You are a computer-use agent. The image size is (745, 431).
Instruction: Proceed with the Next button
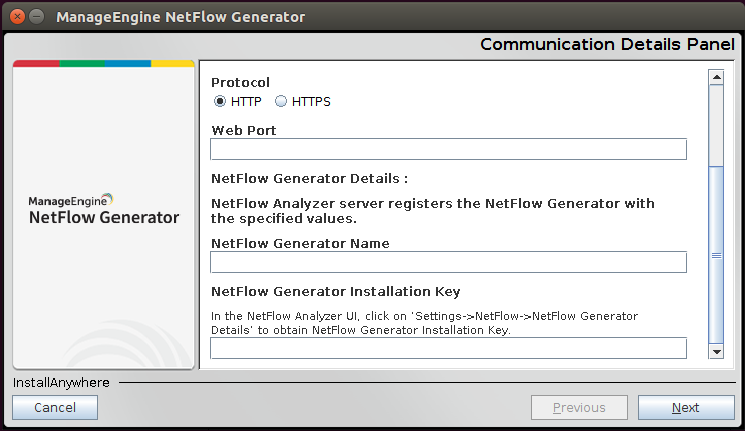(x=685, y=407)
